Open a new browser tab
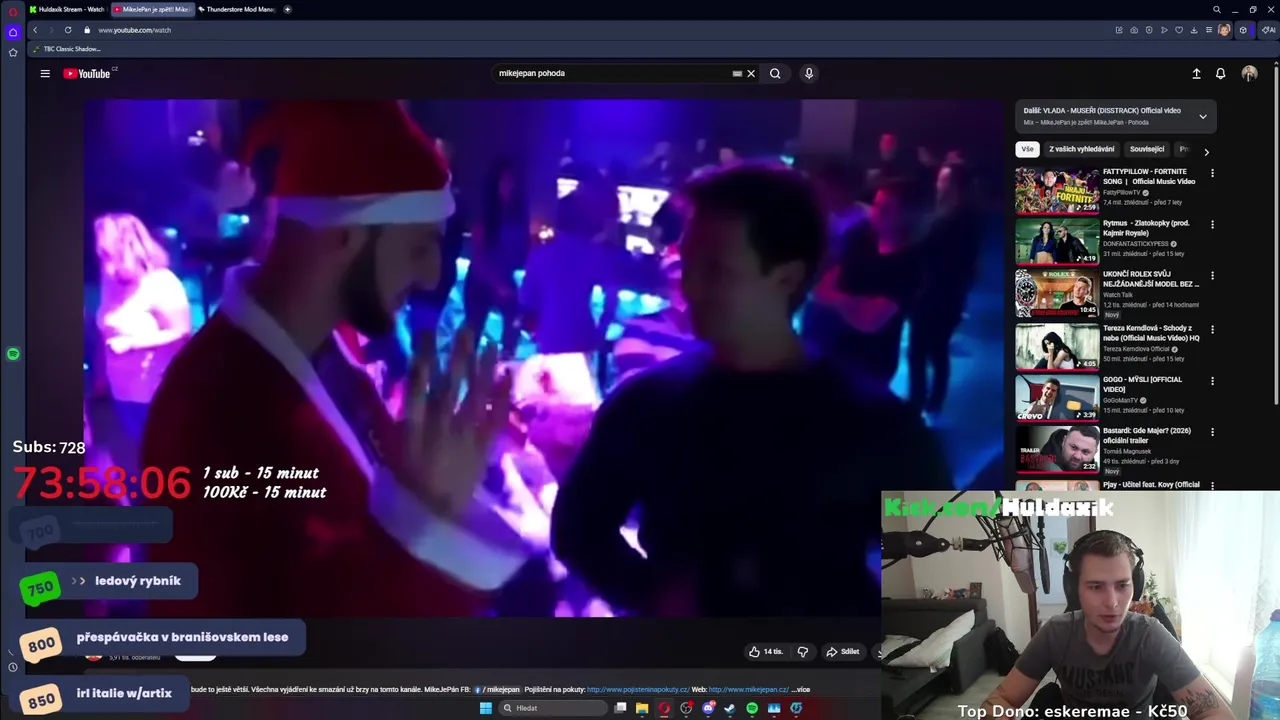The height and width of the screenshot is (720, 1280). click(287, 9)
